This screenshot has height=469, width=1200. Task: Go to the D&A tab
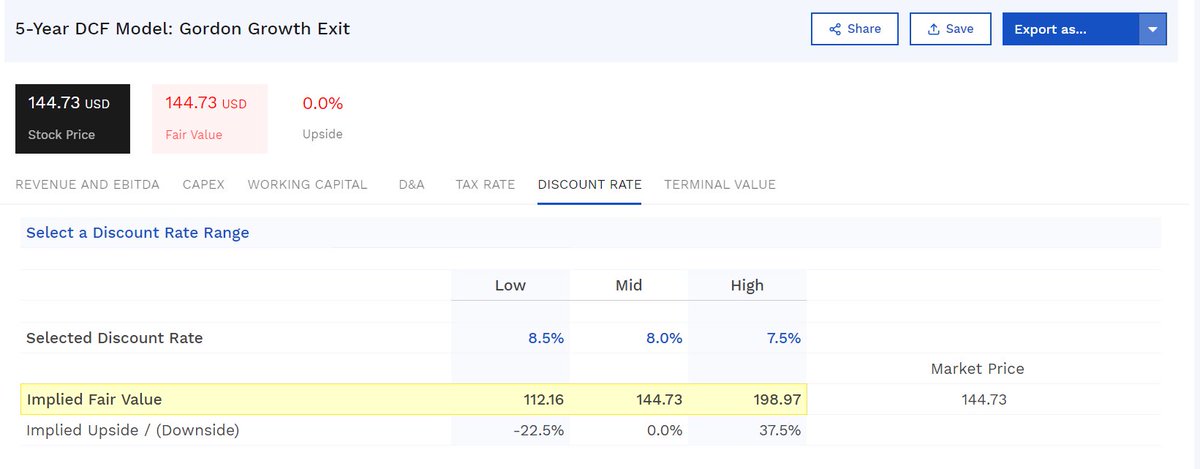411,184
